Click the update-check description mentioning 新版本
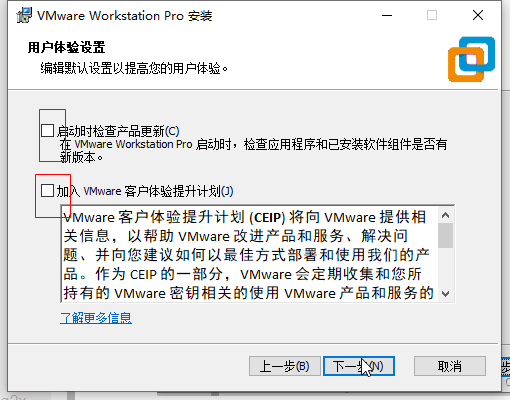This screenshot has height=400, width=510. tap(253, 151)
